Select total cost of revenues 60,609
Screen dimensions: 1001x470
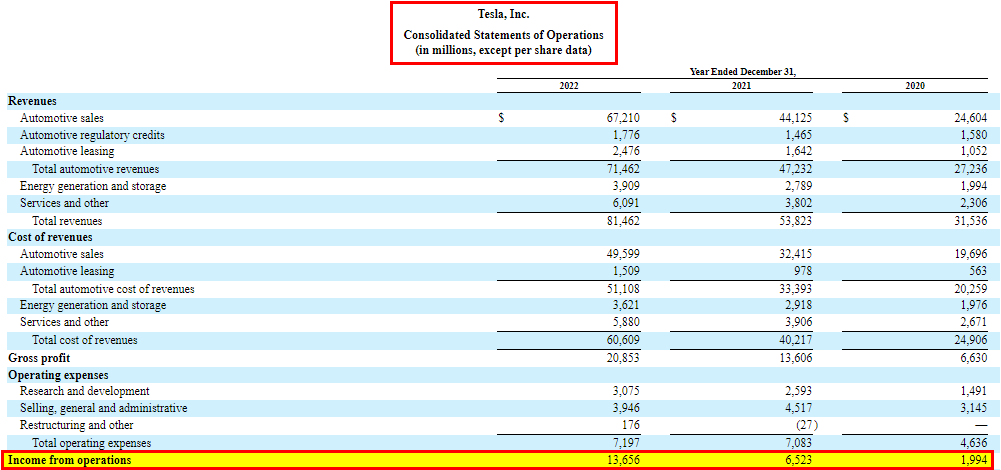click(x=622, y=340)
